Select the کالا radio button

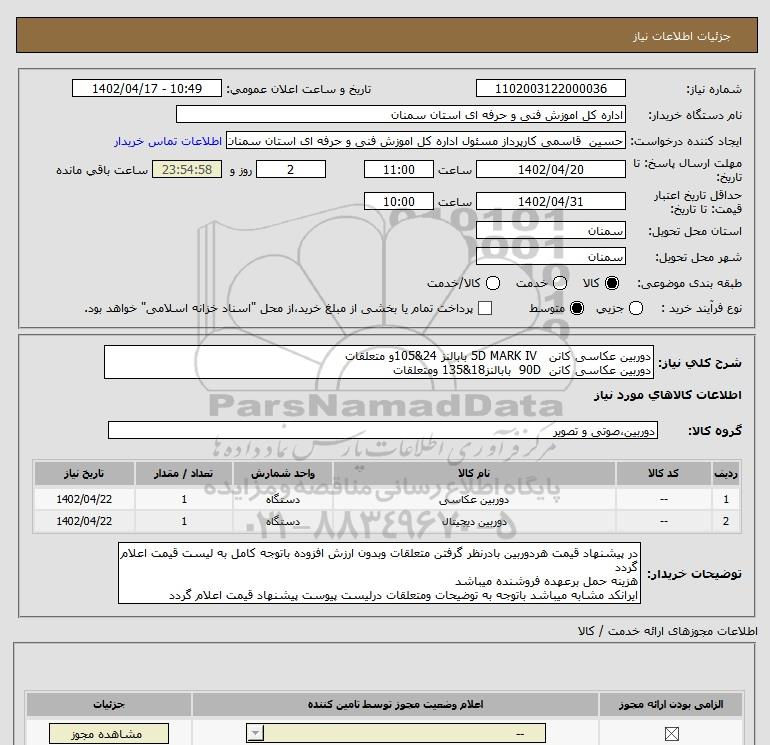612,283
